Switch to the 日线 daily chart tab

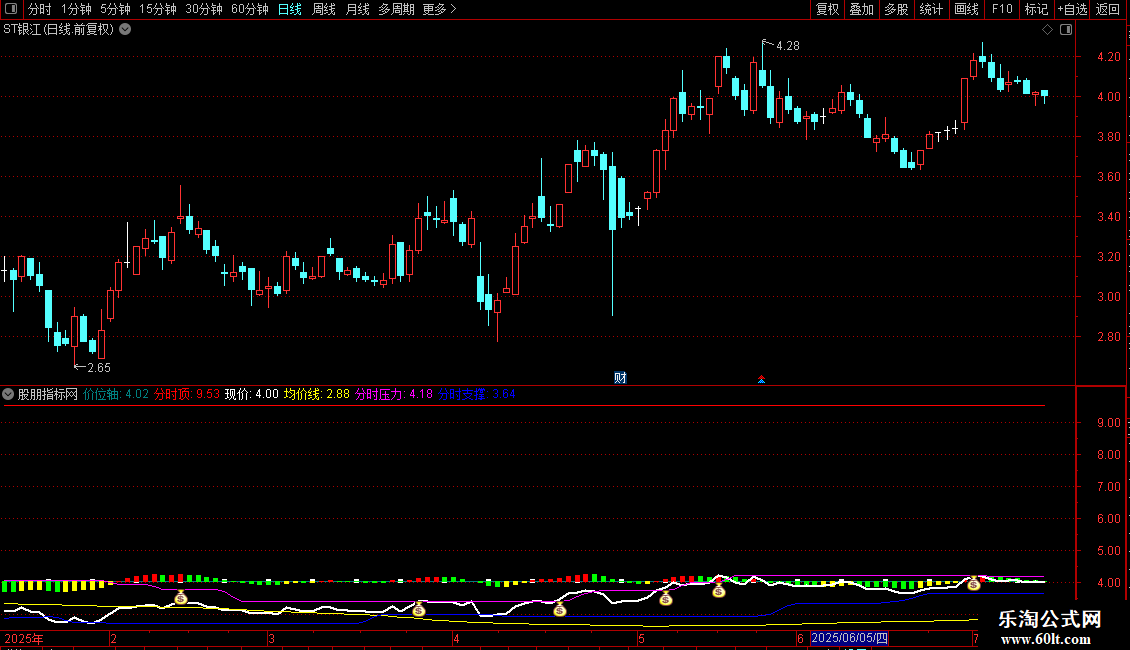click(x=290, y=9)
